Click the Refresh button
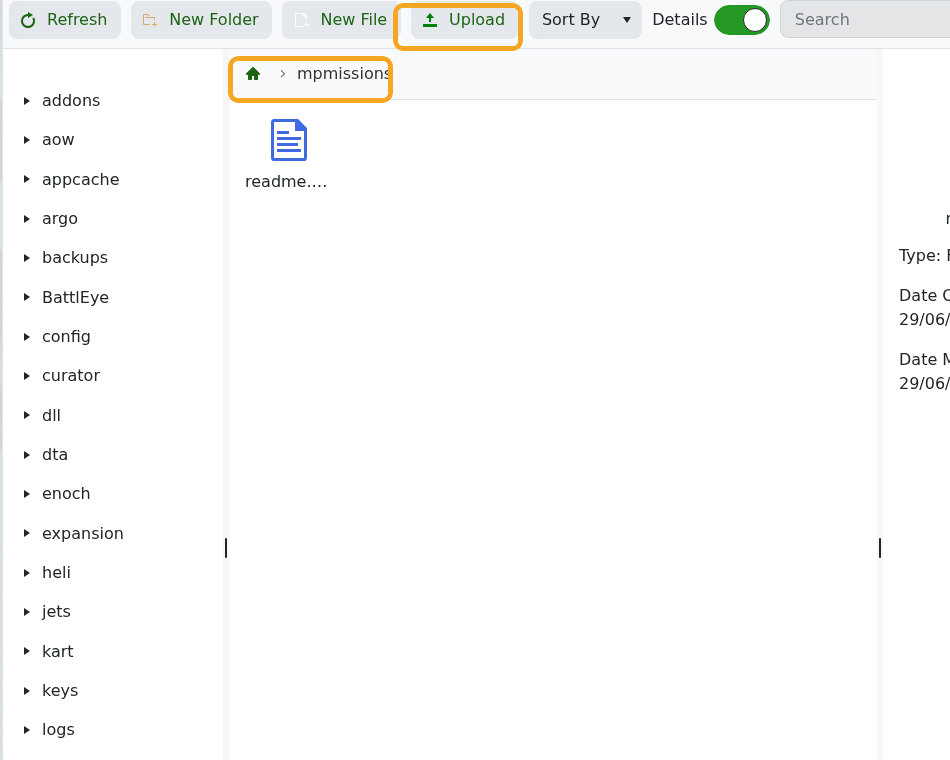Image resolution: width=950 pixels, height=760 pixels. [x=65, y=20]
